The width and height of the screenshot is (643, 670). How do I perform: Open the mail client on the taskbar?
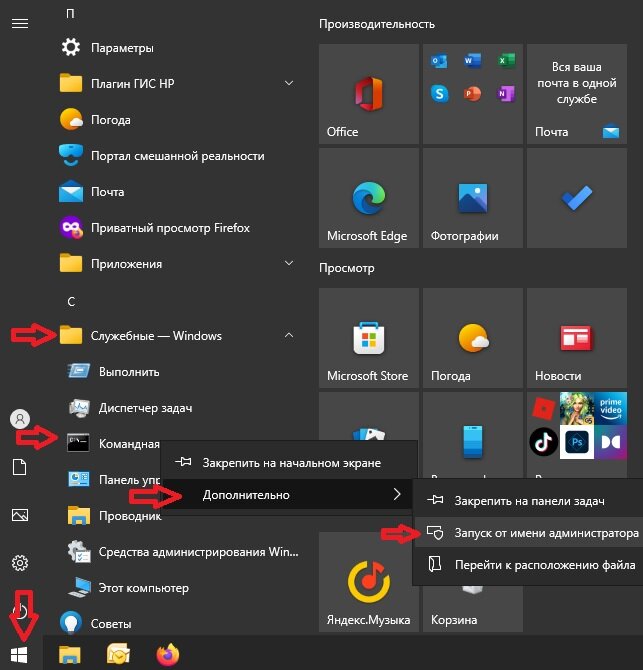pyautogui.click(x=118, y=654)
